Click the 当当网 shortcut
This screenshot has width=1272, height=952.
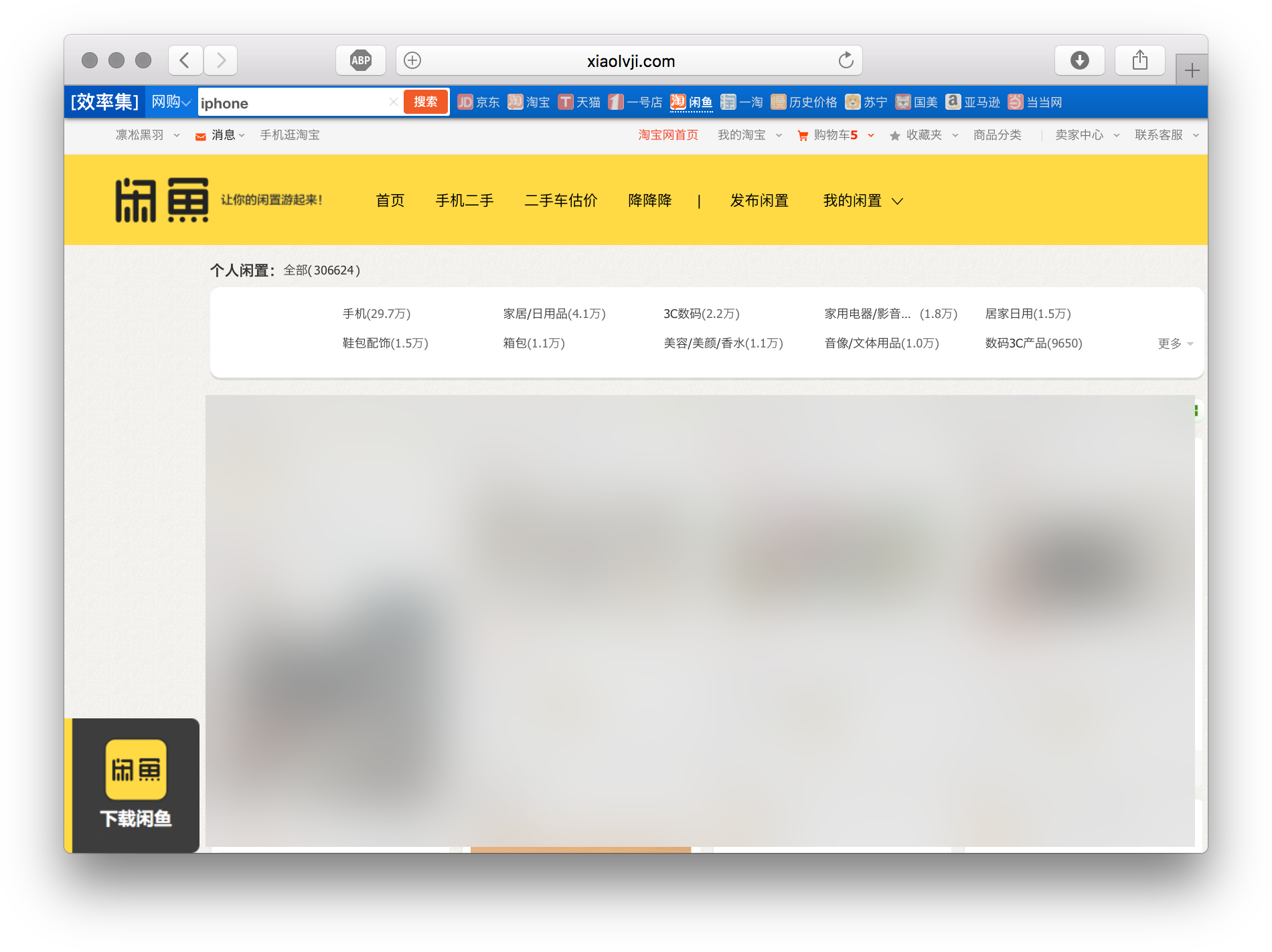[1035, 102]
